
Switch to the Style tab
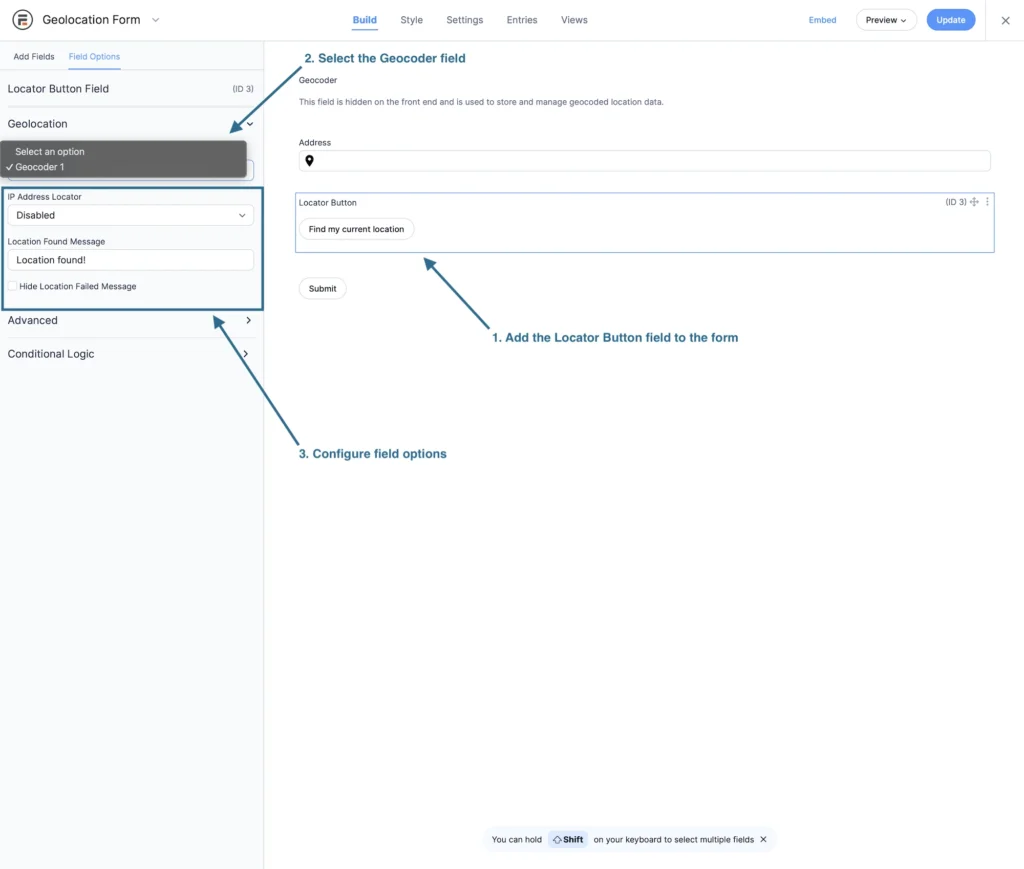pos(411,20)
